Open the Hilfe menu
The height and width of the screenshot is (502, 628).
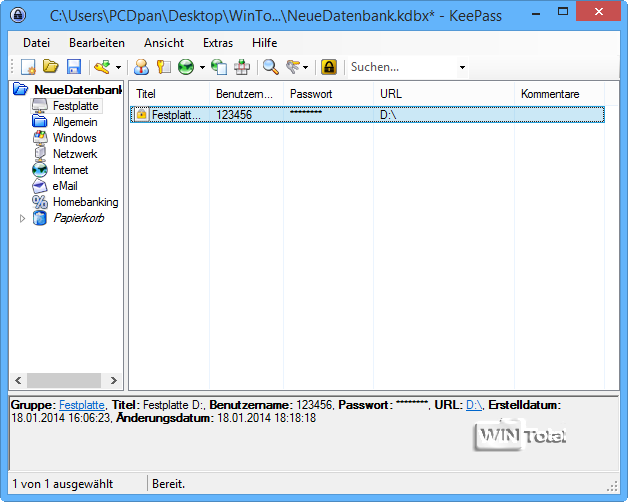[265, 43]
